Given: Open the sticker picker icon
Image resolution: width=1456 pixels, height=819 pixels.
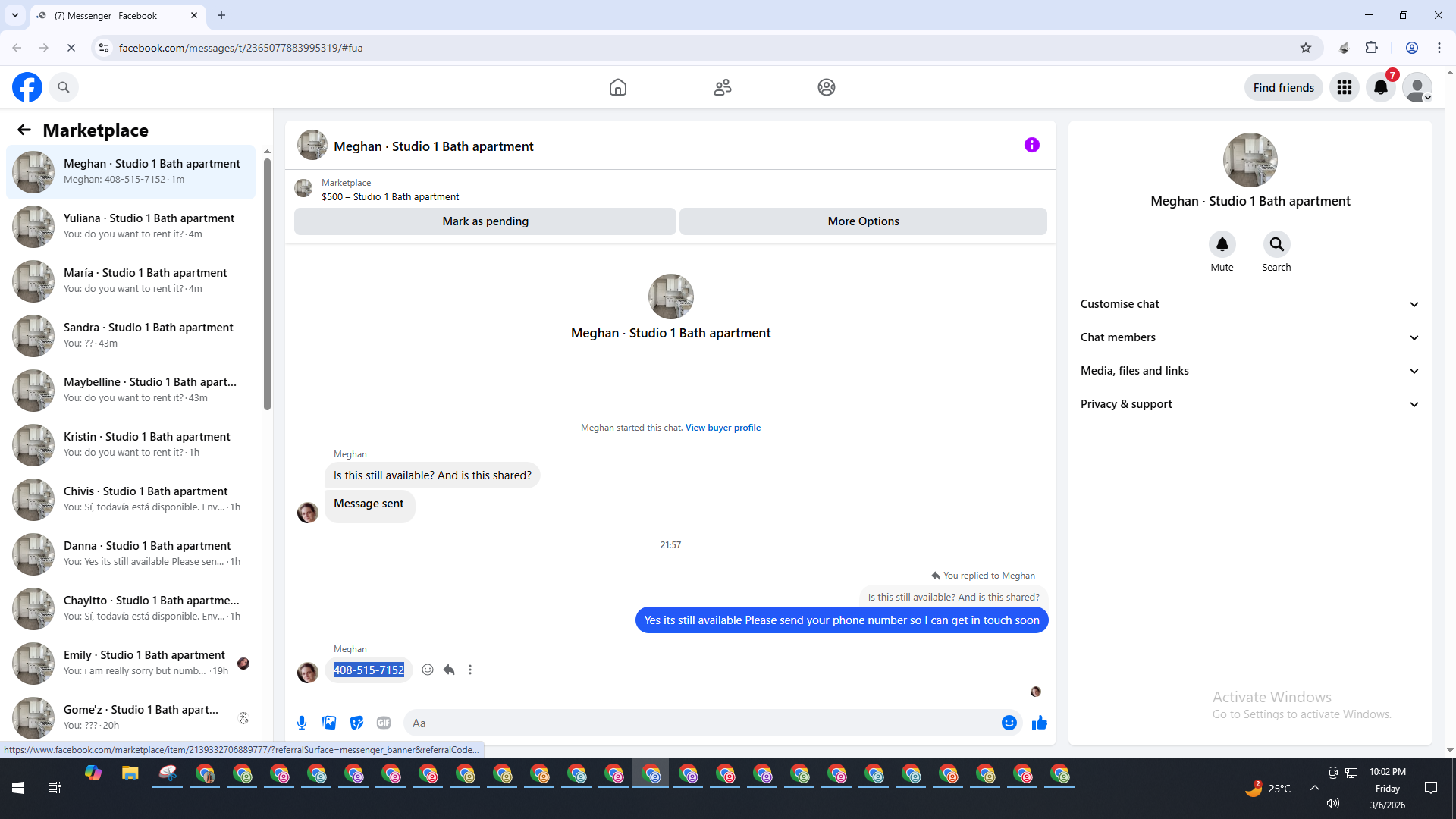Looking at the screenshot, I should tap(356, 723).
